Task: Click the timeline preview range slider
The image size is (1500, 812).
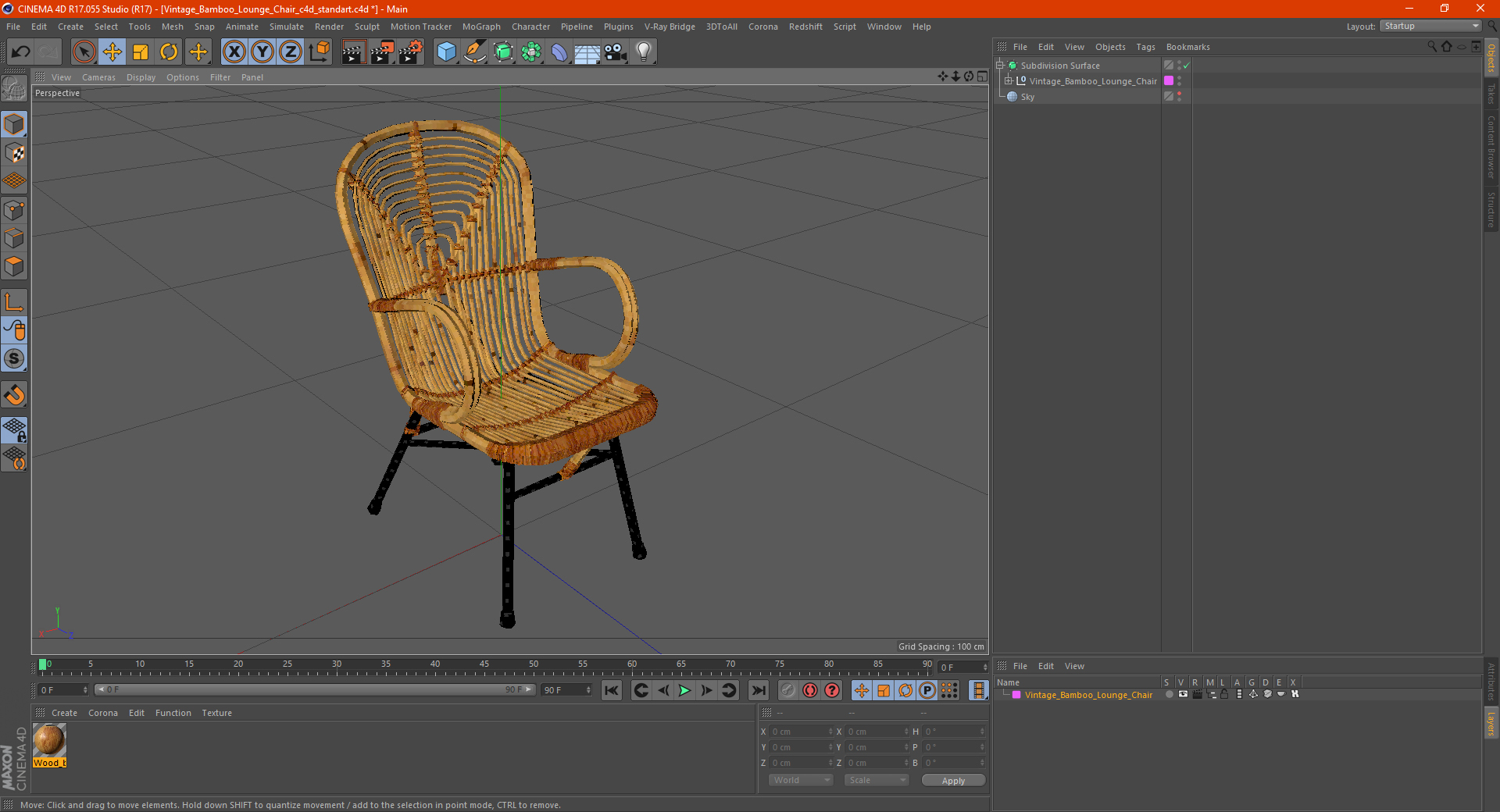Action: point(315,689)
